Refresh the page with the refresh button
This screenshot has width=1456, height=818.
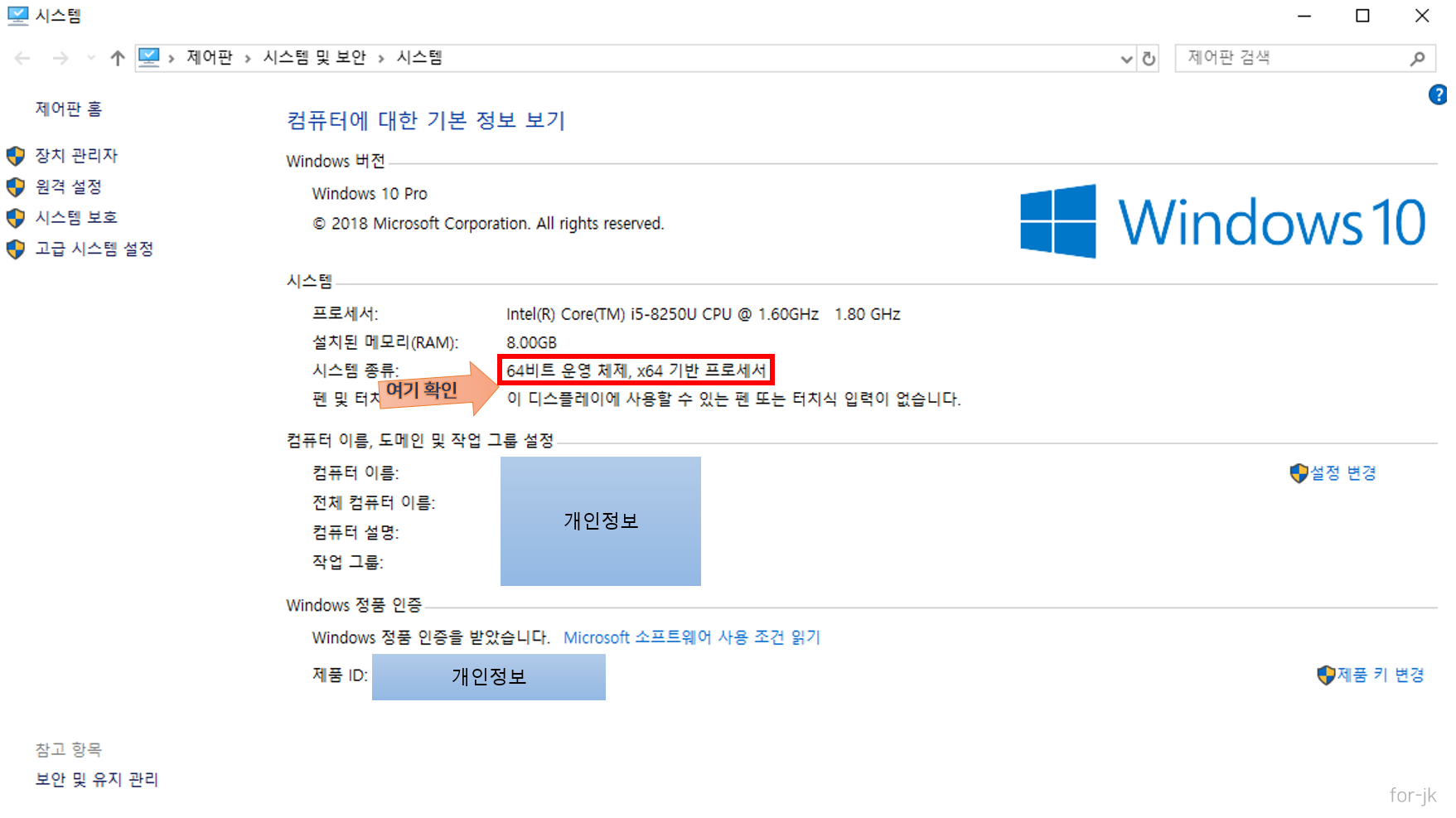pos(1149,59)
